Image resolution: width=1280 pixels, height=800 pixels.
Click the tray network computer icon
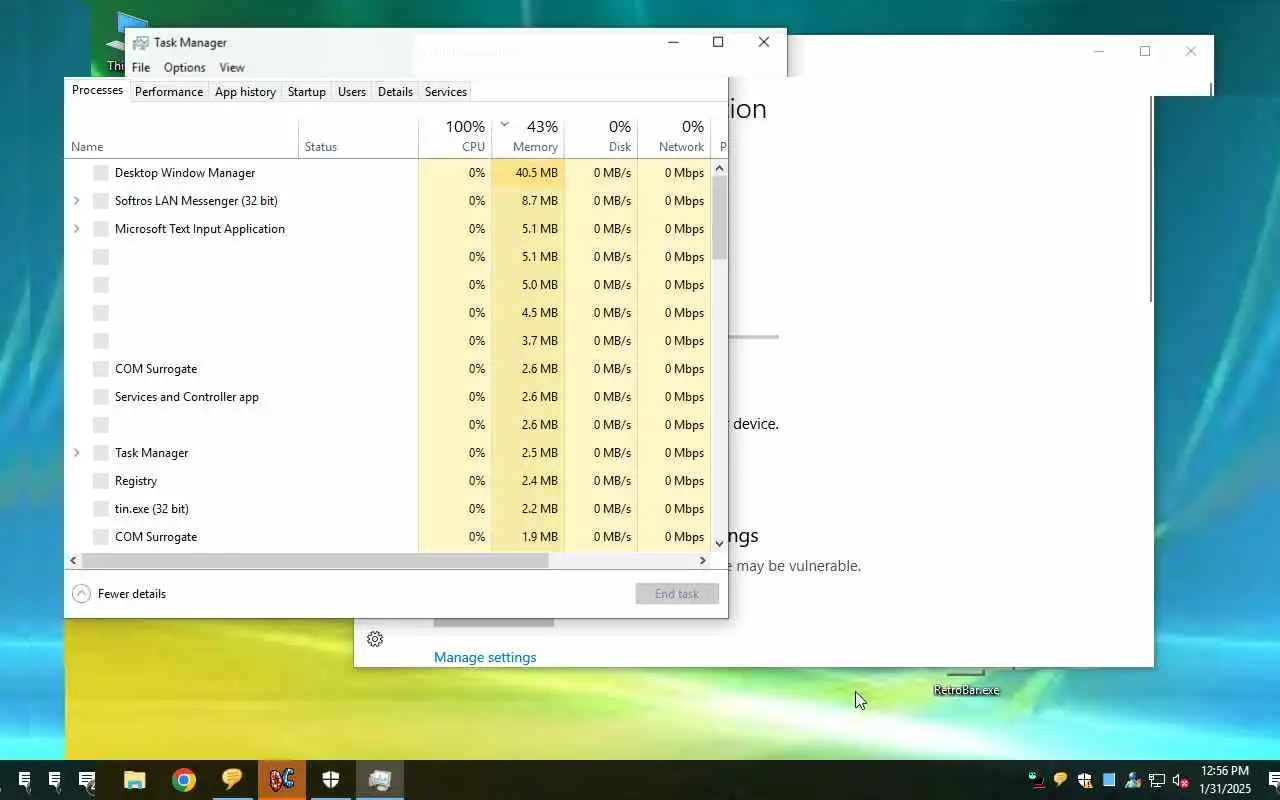pos(1157,780)
